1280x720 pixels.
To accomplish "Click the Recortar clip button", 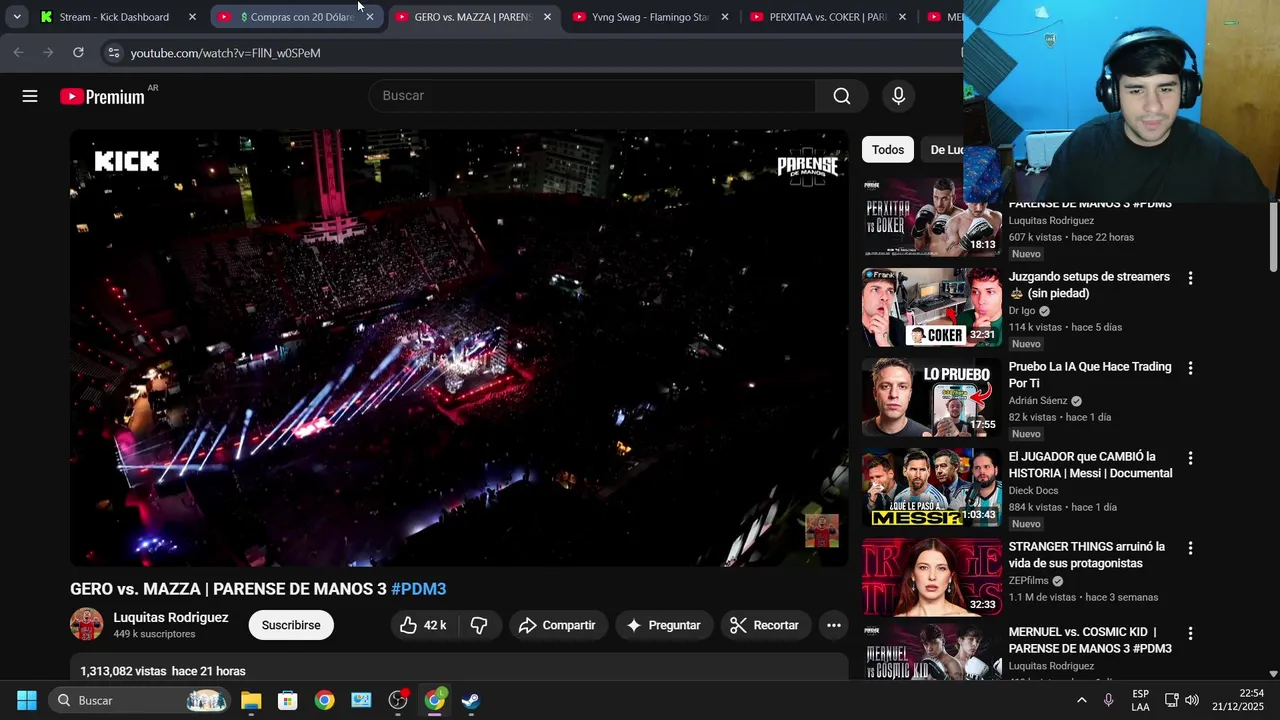I will 765,625.
